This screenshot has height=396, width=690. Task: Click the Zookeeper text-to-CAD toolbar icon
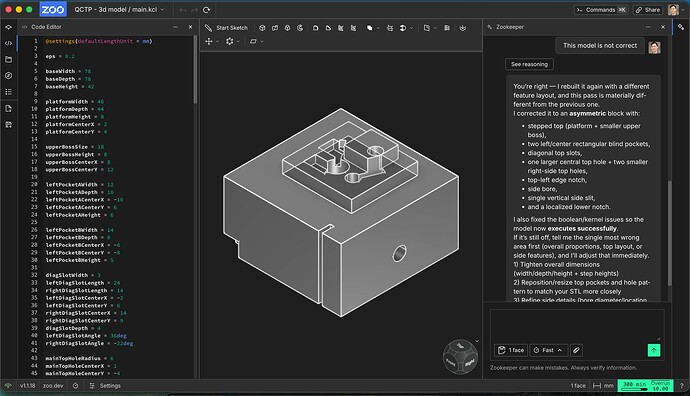[x=462, y=28]
